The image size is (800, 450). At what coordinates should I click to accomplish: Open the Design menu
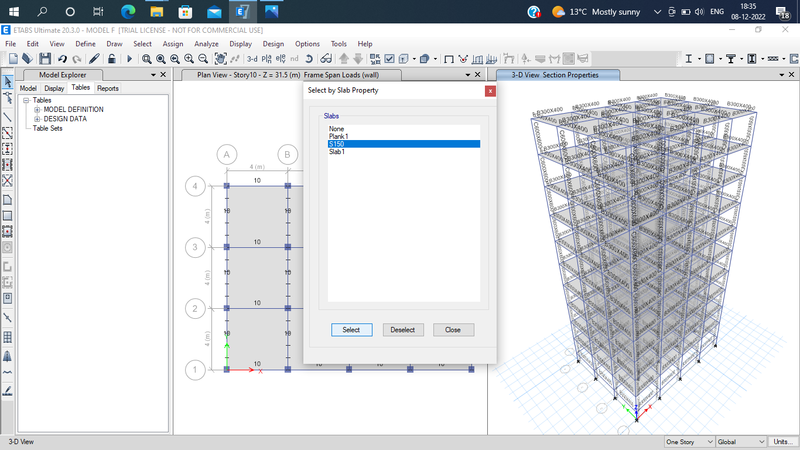point(273,44)
